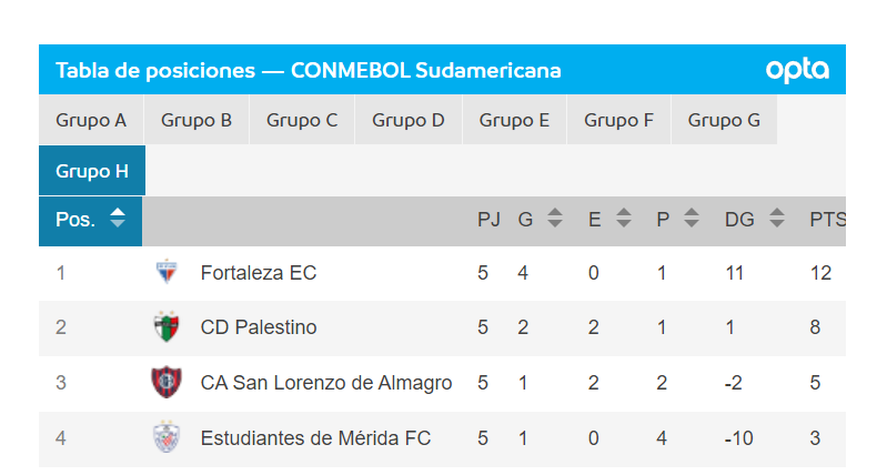This screenshot has width=887, height=475.
Task: Switch to the Grupo B tab
Action: coord(196,121)
